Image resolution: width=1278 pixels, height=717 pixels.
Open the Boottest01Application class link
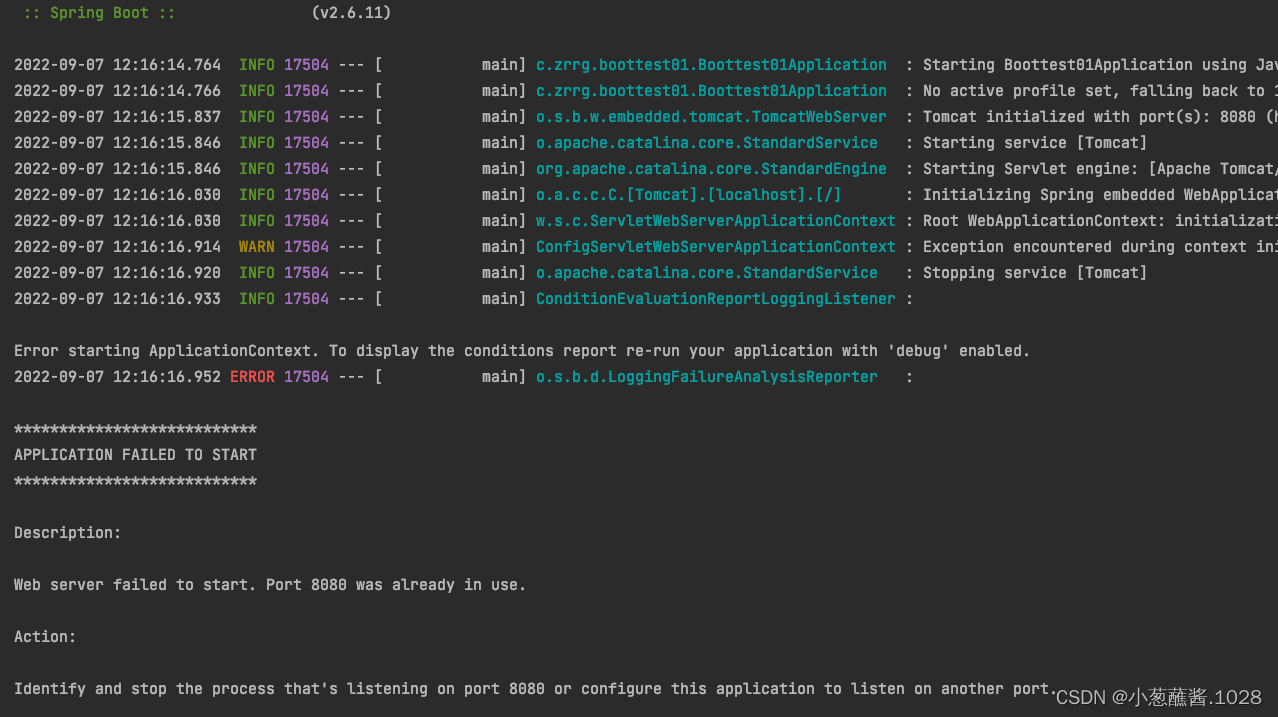coord(710,64)
